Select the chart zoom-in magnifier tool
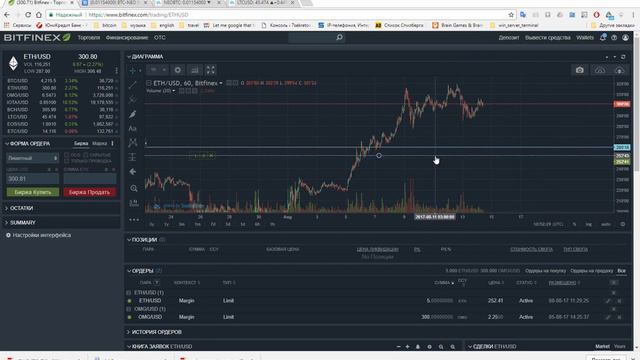Screen dimensions: 640x360 (133, 188)
